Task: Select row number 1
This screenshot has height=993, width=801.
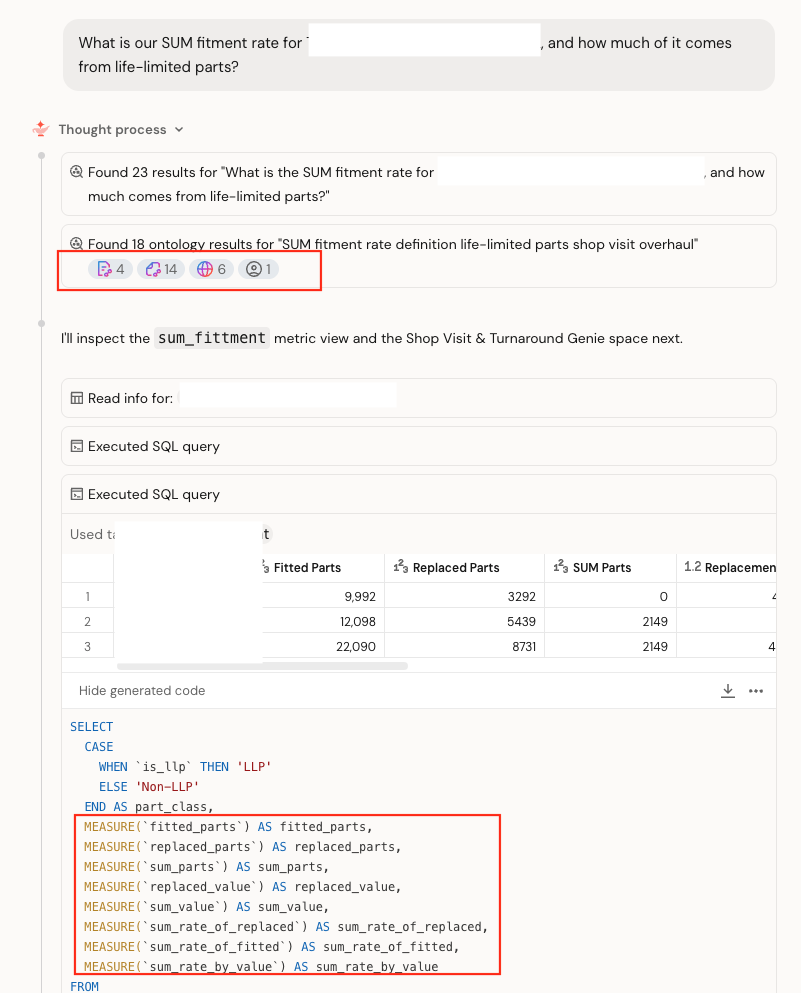Action: coord(87,597)
